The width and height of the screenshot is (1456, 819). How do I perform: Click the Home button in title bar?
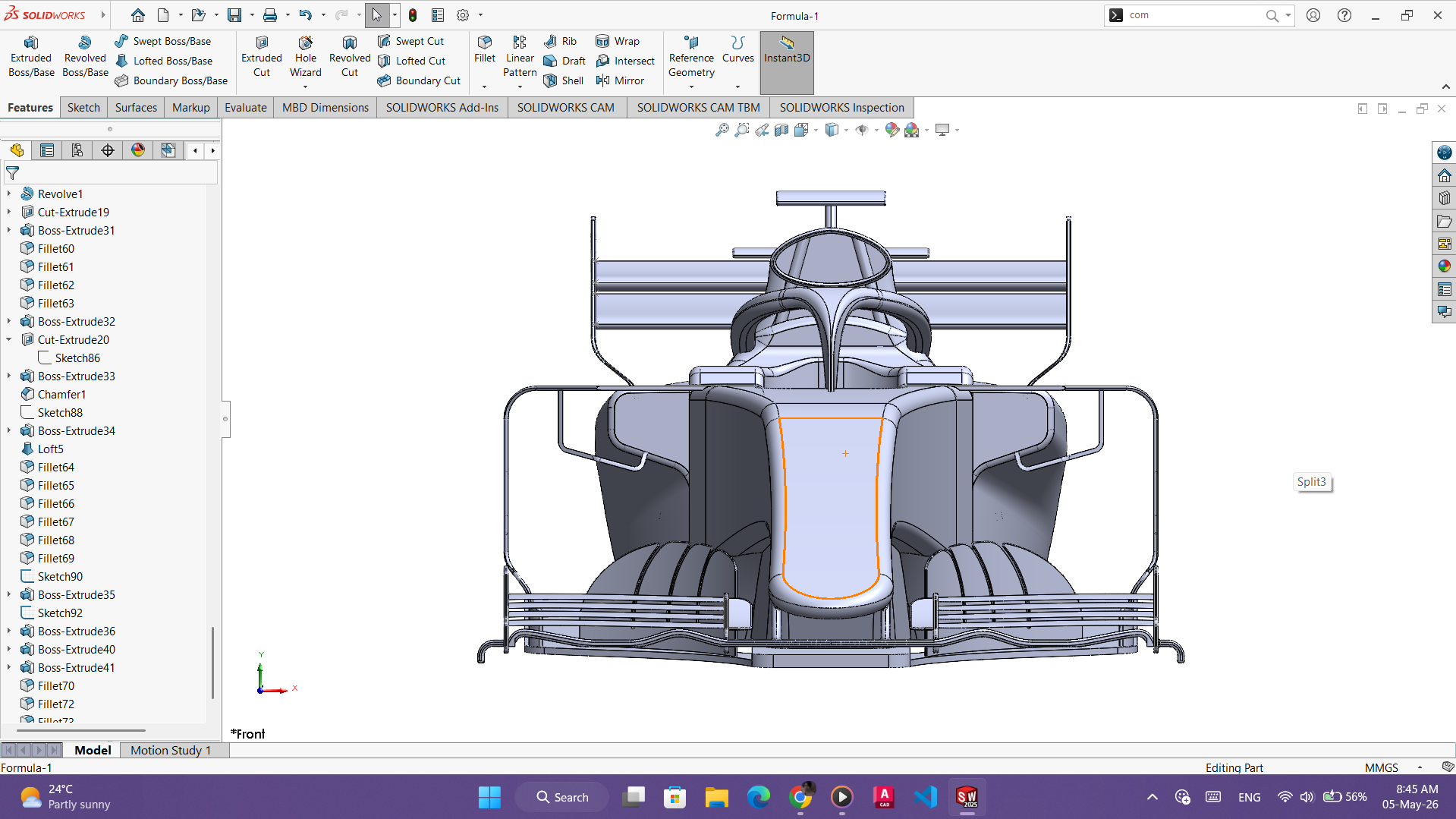(137, 15)
